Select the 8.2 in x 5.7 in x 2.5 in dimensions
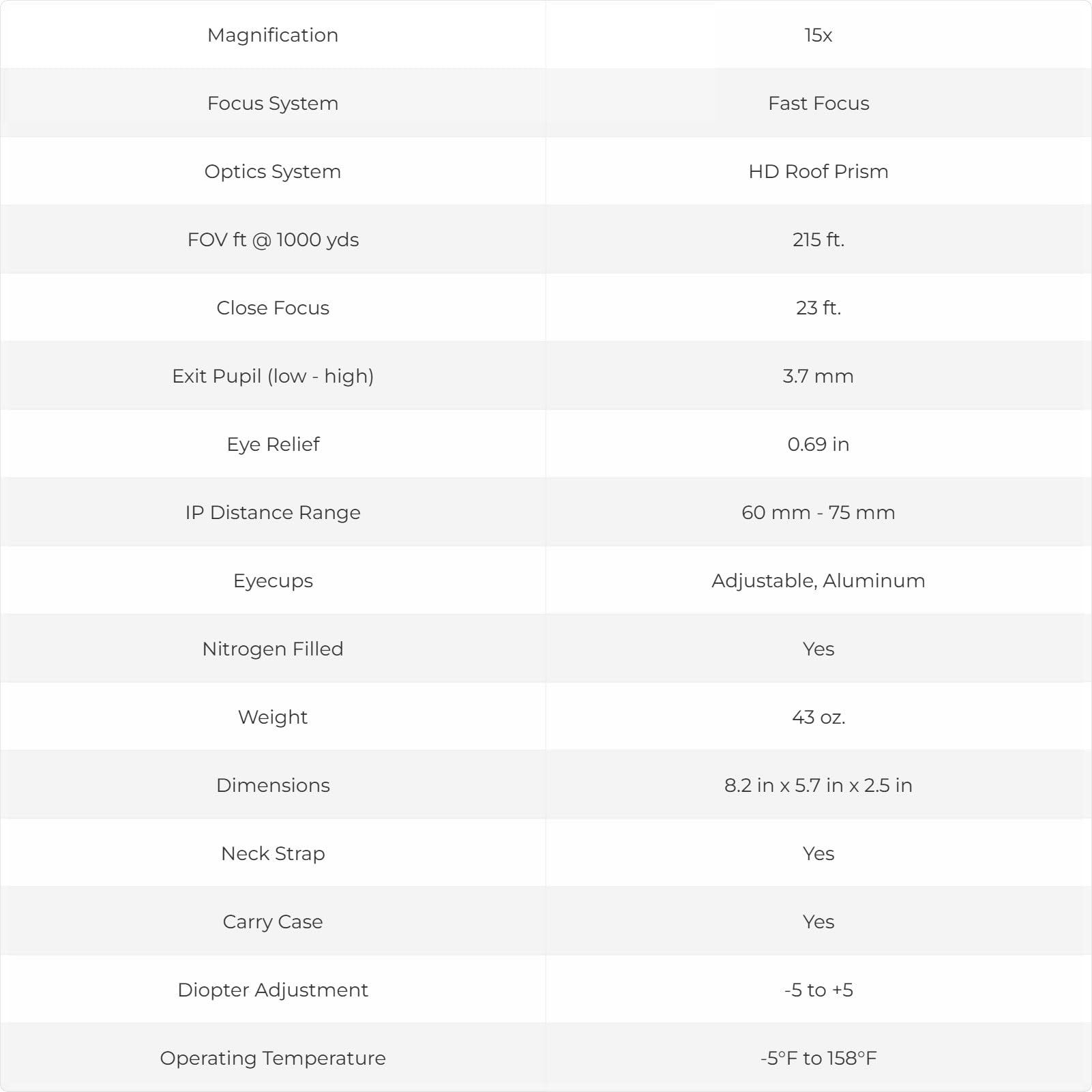1092x1092 pixels. point(818,785)
